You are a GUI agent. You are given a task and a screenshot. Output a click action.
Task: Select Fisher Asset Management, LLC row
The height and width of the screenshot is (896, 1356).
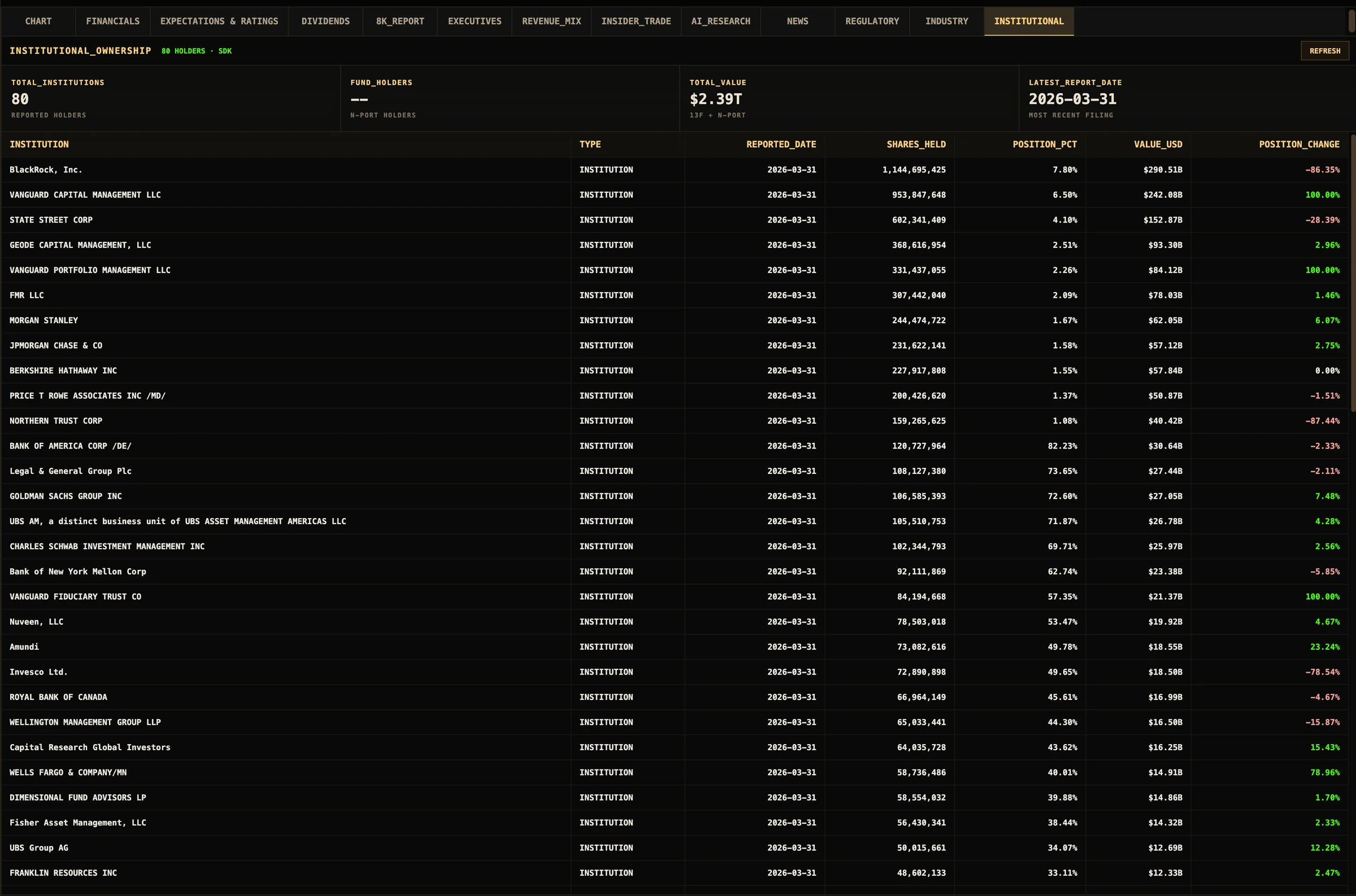click(675, 824)
